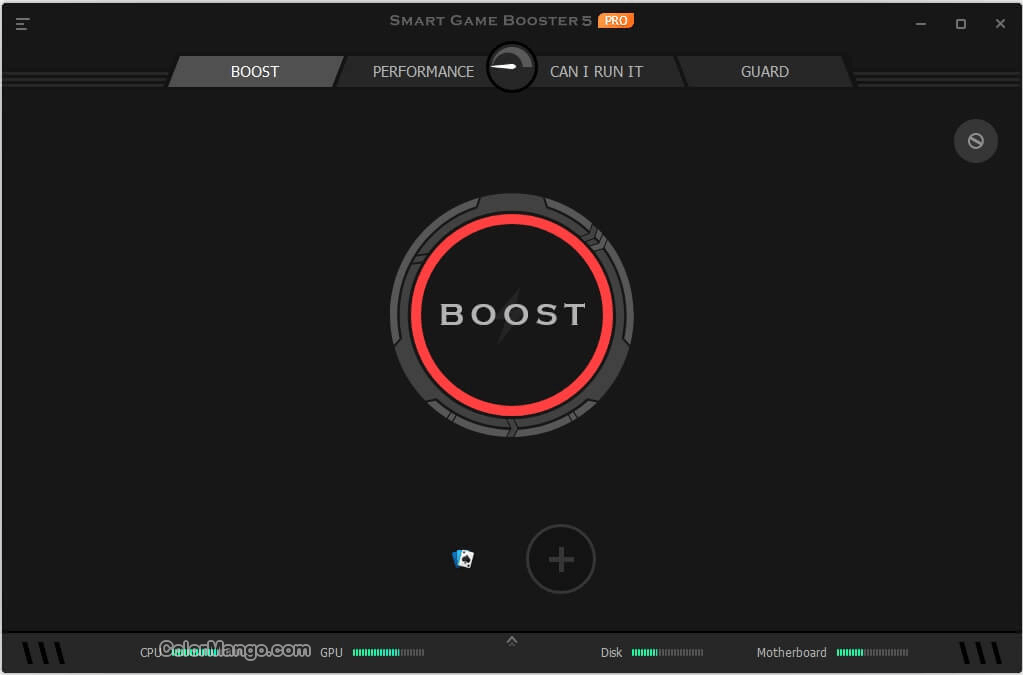
Task: Open the PERFORMANCE tab
Action: [423, 71]
